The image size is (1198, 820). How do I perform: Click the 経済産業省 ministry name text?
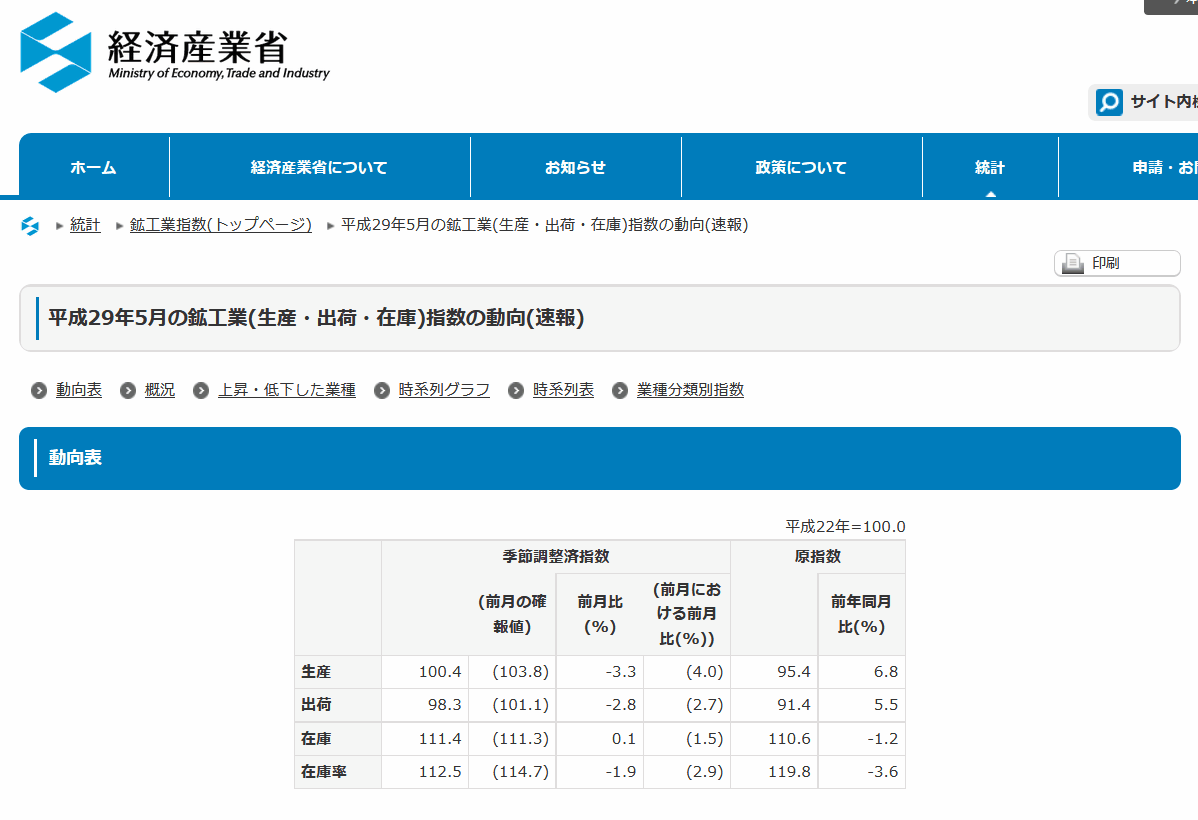197,47
